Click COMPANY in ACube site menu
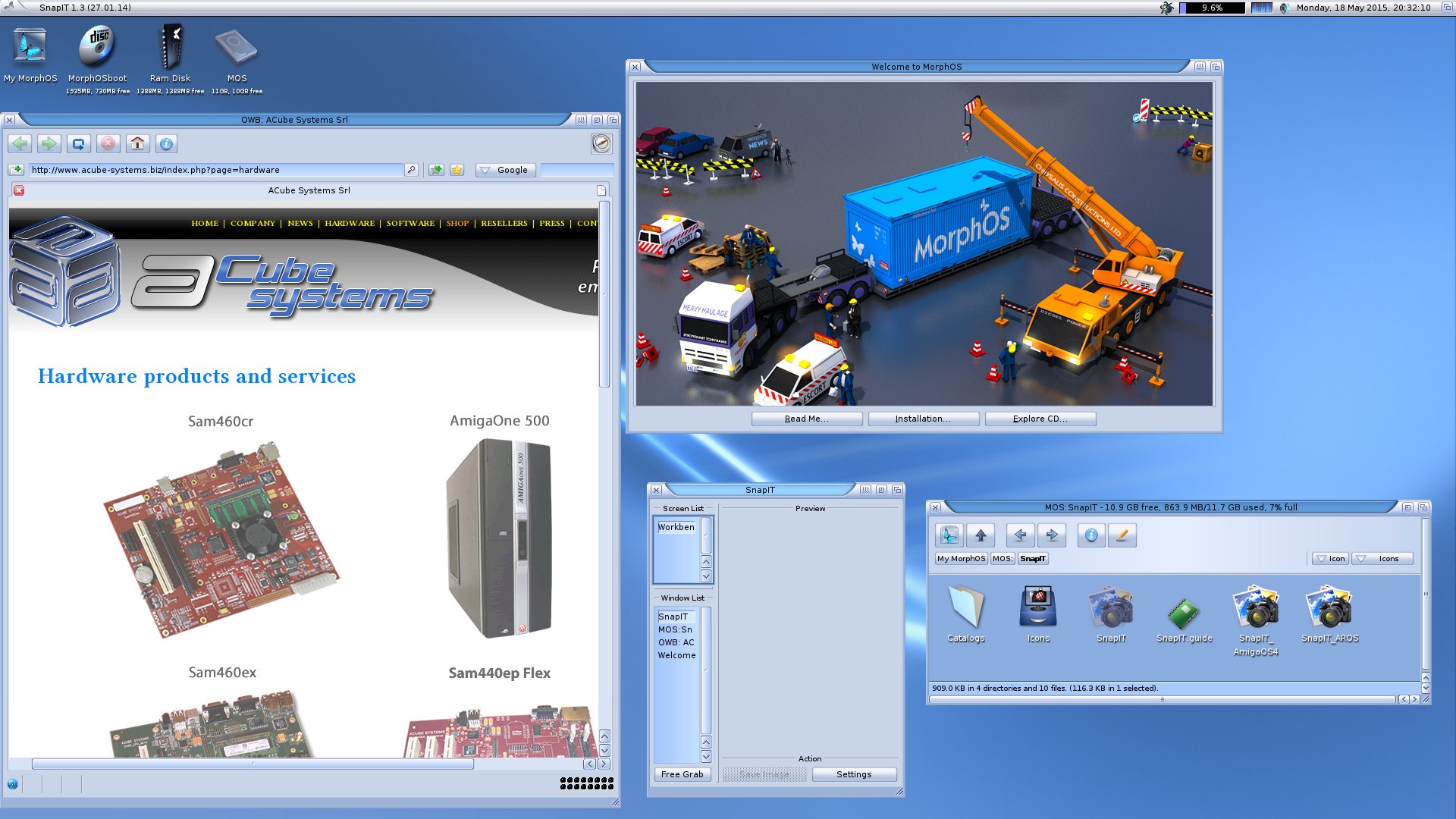Image resolution: width=1456 pixels, height=819 pixels. 253,224
